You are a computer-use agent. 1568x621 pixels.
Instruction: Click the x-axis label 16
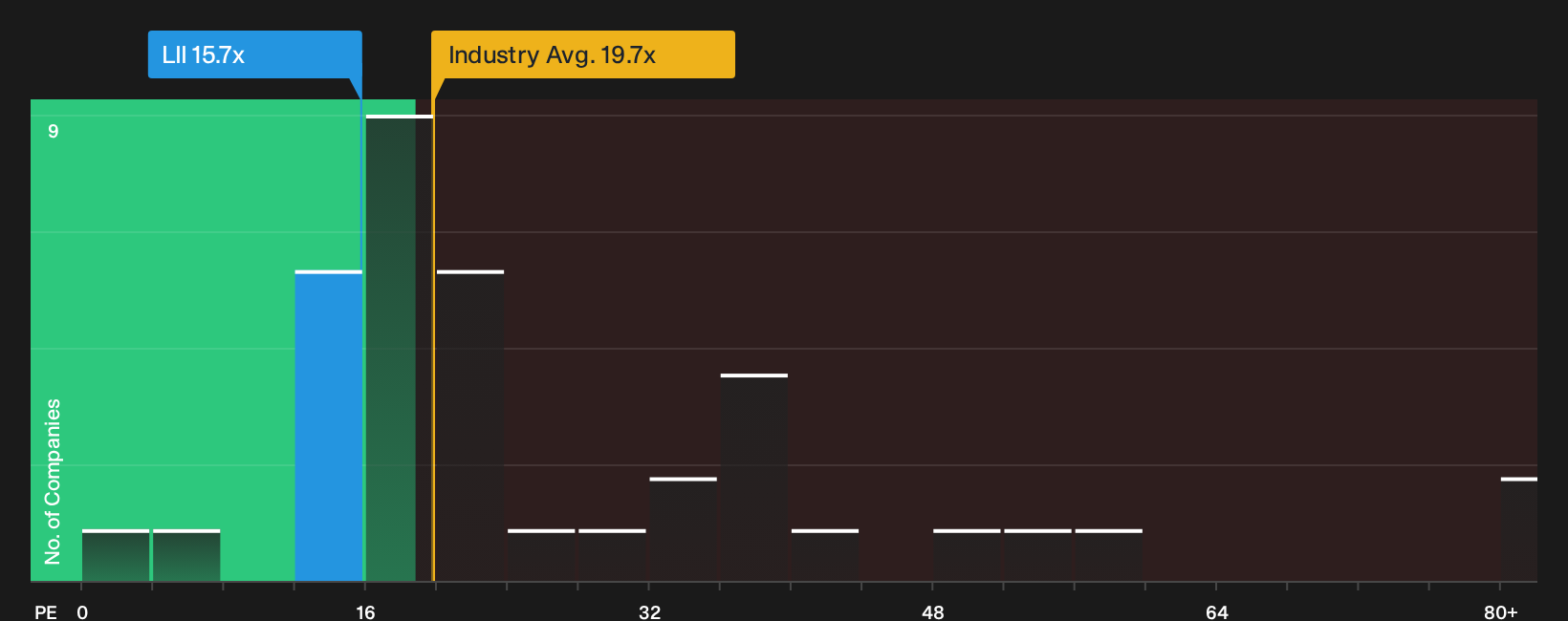(x=365, y=611)
